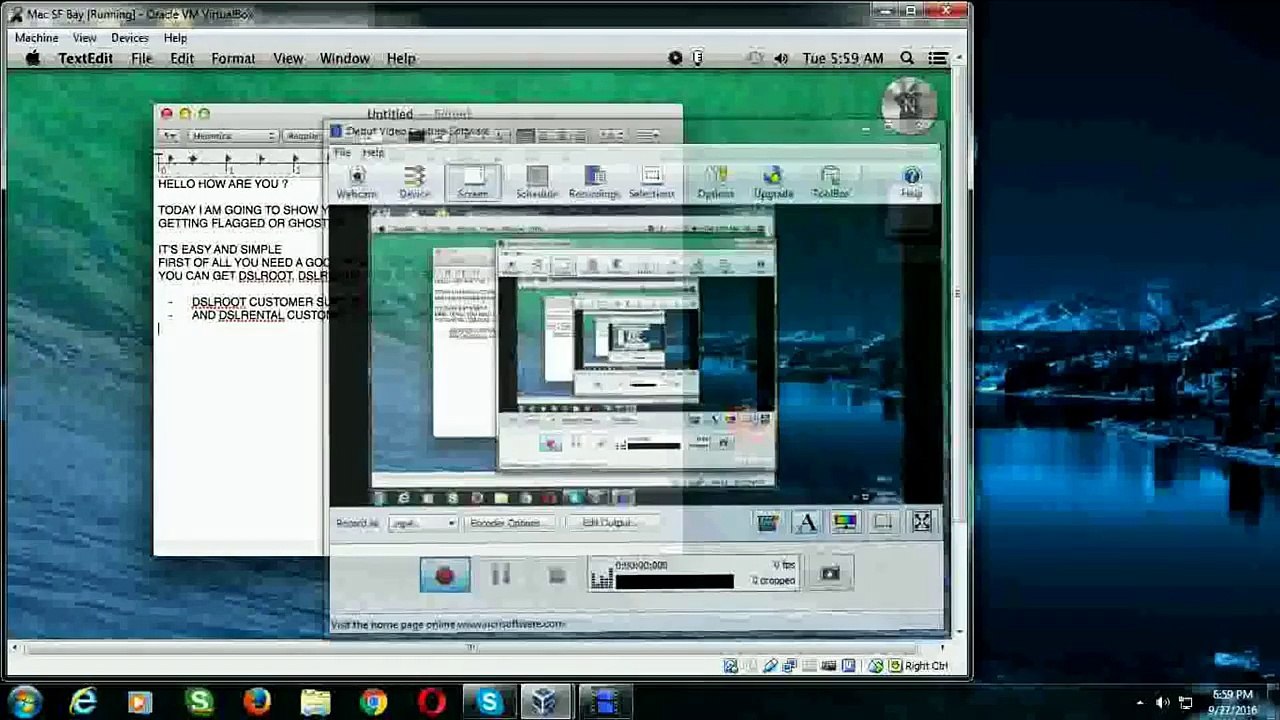The height and width of the screenshot is (720, 1280).
Task: Open Google Chrome from the taskbar
Action: (373, 702)
